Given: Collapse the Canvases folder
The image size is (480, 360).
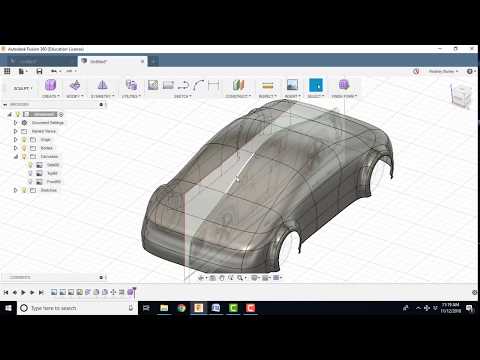Looking at the screenshot, I should point(16,156).
